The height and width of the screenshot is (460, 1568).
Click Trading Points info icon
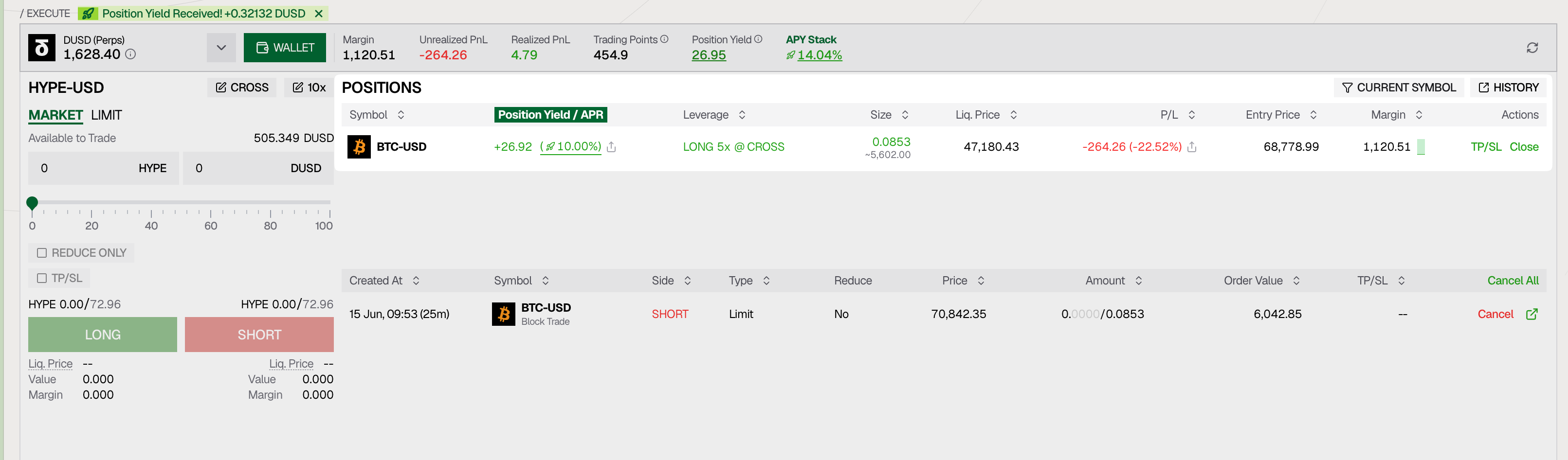pos(664,39)
